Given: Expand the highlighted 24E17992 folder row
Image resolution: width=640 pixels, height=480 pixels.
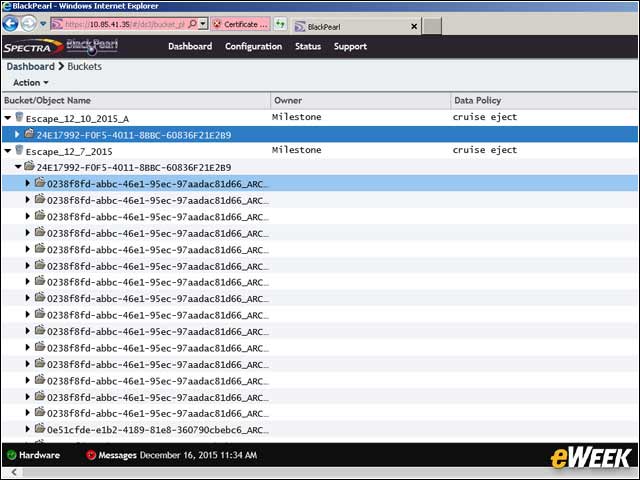Looking at the screenshot, I should pos(17,134).
